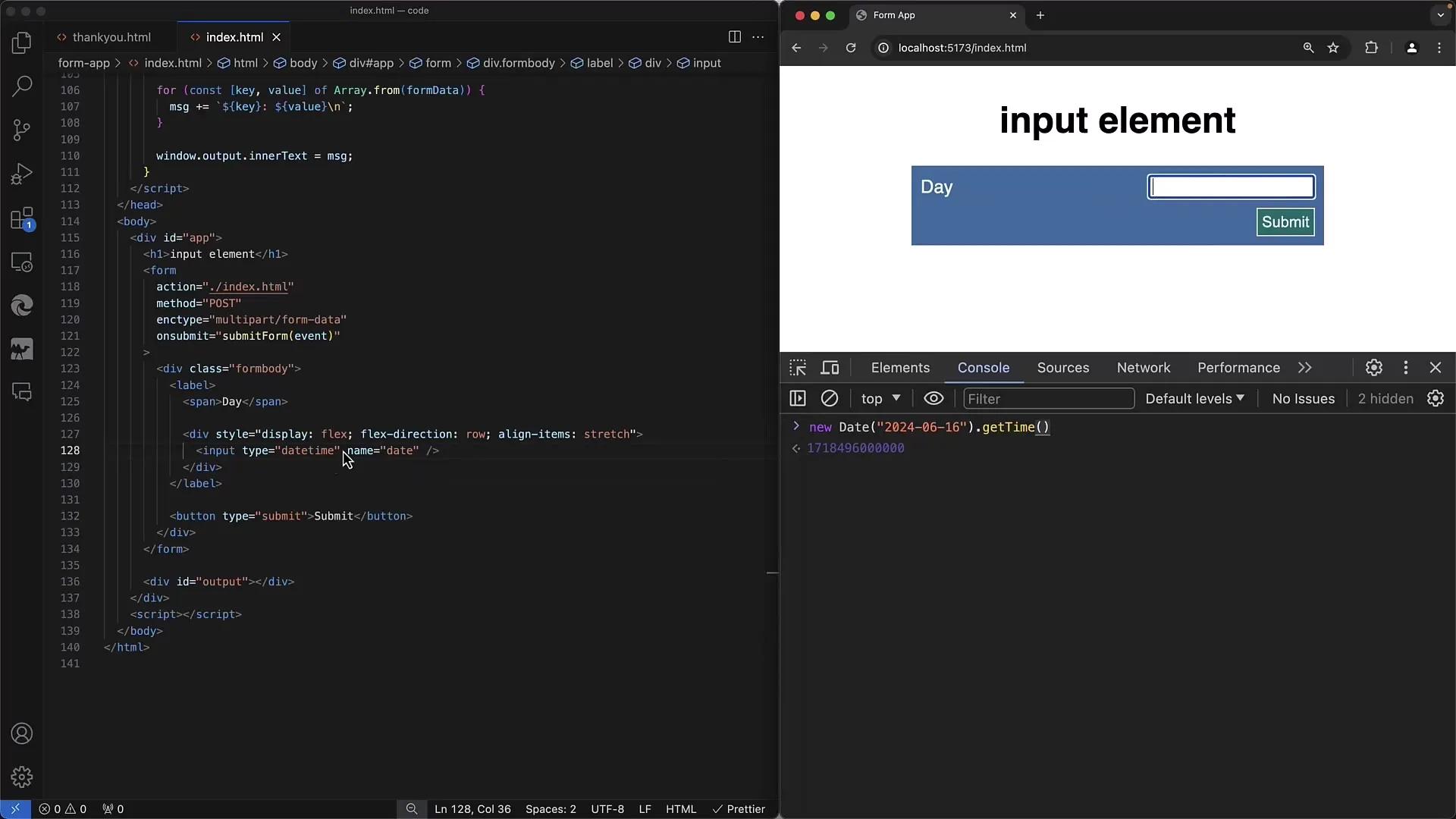Select the top frame dropdown
Screen dimensions: 1456x819
tap(878, 398)
